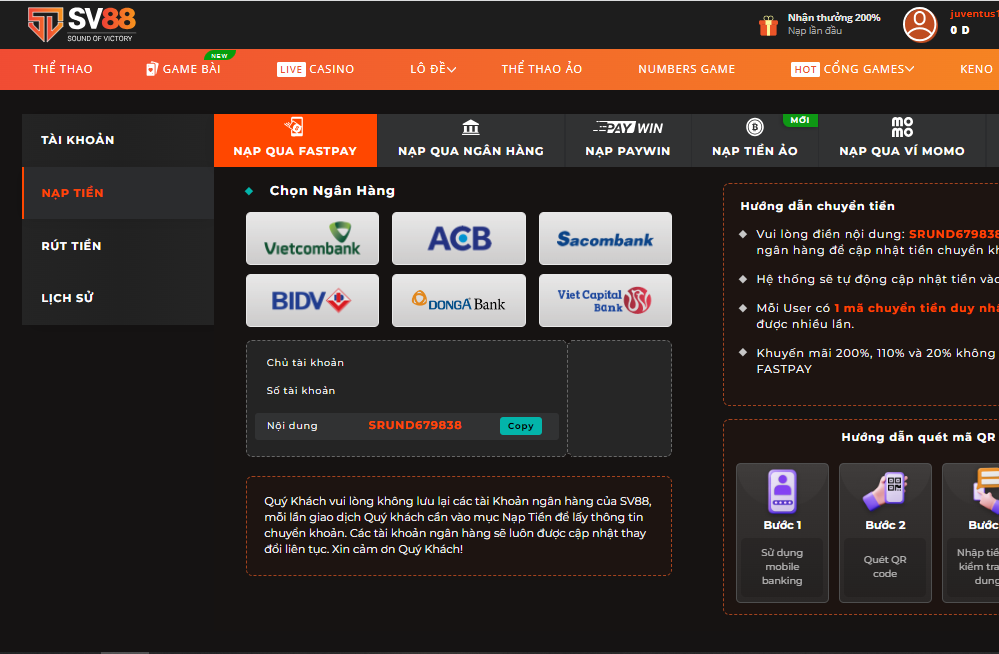Click the Chọn Ngân Hàng heading

point(332,191)
